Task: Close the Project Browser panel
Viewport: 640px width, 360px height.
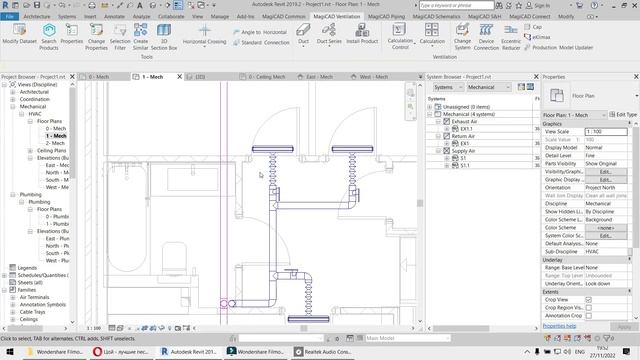Action: point(72,77)
